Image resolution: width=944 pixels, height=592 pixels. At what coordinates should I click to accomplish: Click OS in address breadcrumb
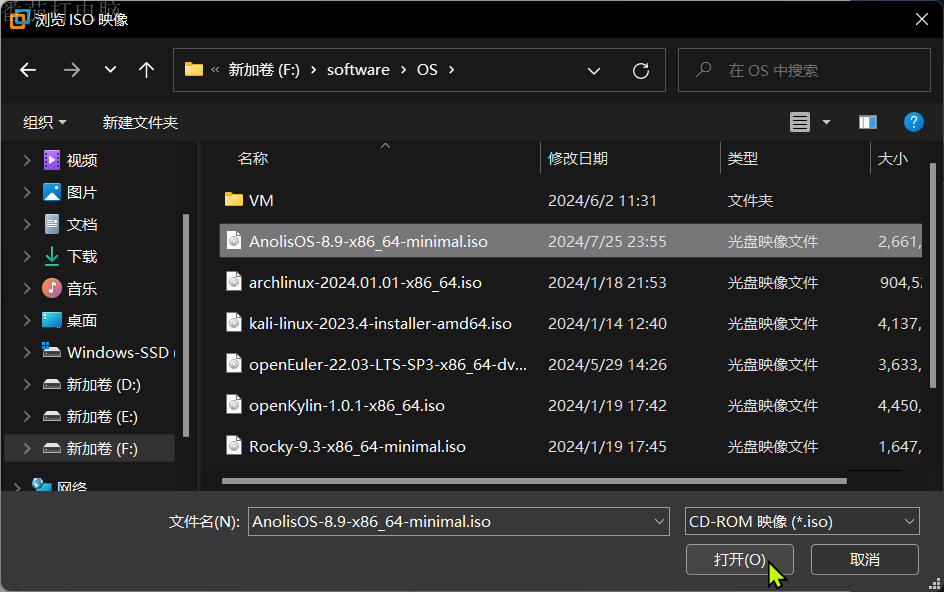click(x=427, y=70)
